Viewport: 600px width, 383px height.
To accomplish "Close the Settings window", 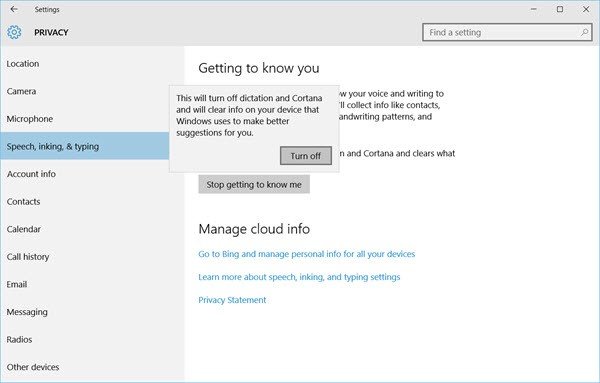I will coord(586,9).
